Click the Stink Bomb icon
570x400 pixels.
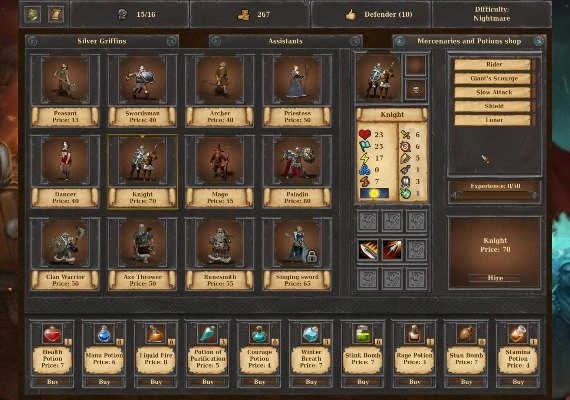tap(363, 334)
